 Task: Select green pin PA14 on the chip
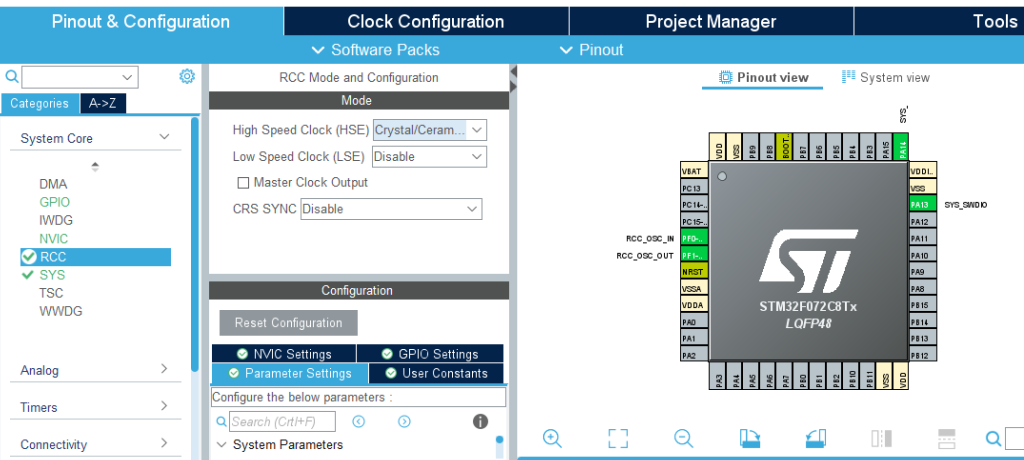click(x=901, y=147)
